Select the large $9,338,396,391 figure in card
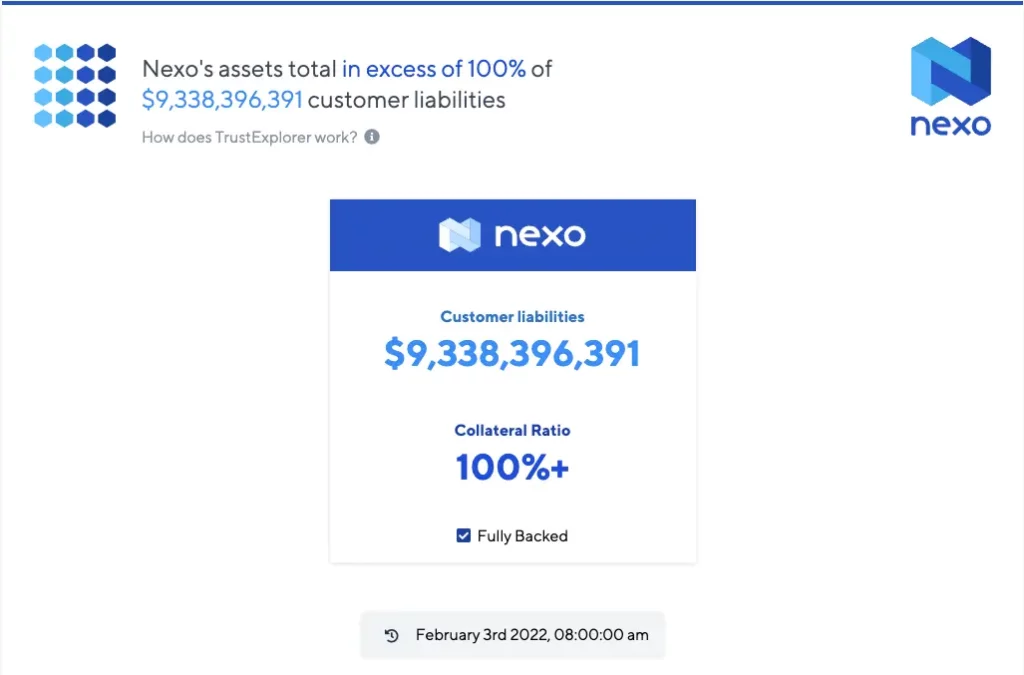This screenshot has width=1024, height=675. click(x=512, y=354)
